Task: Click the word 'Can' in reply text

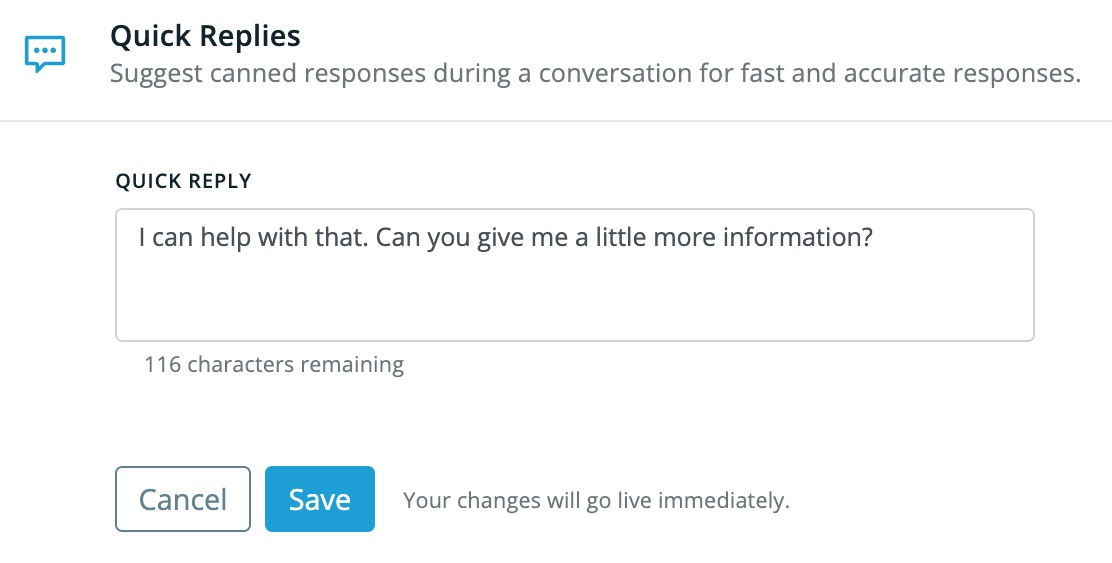Action: tap(398, 238)
